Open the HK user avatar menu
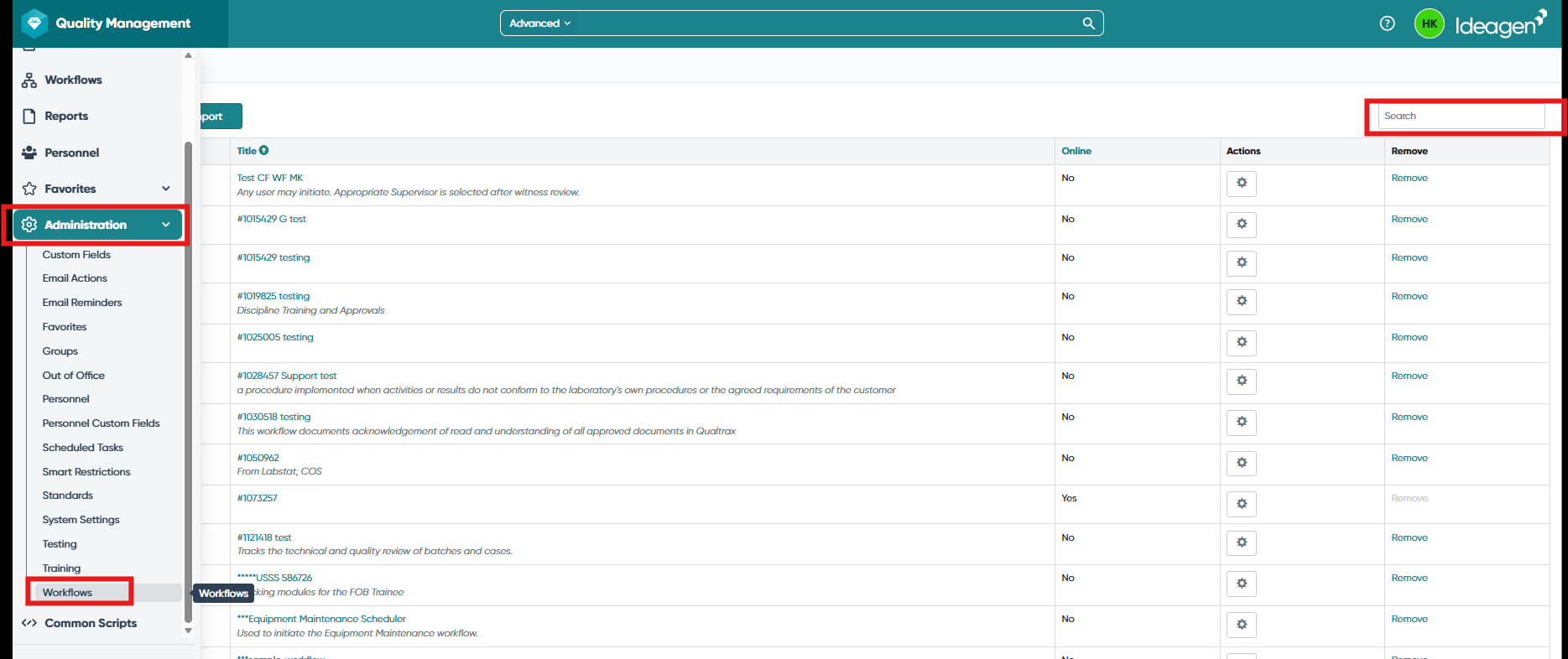 point(1430,23)
